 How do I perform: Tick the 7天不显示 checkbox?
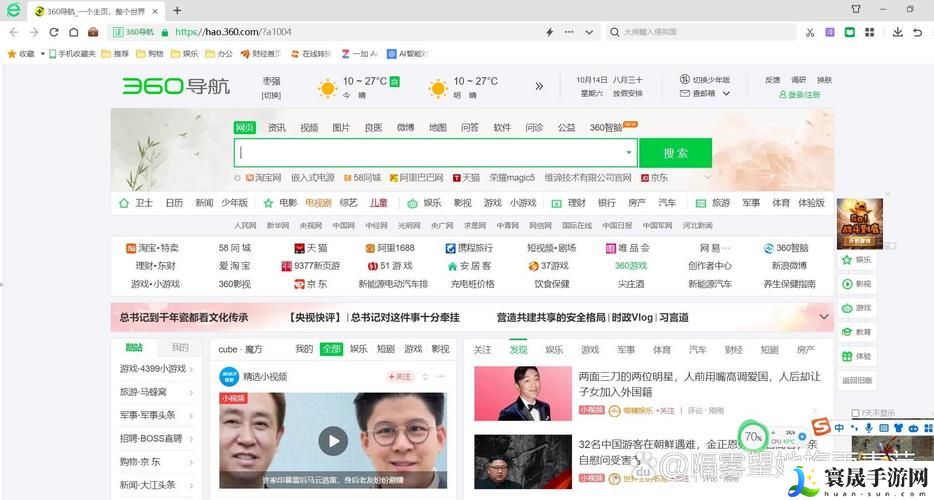855,413
